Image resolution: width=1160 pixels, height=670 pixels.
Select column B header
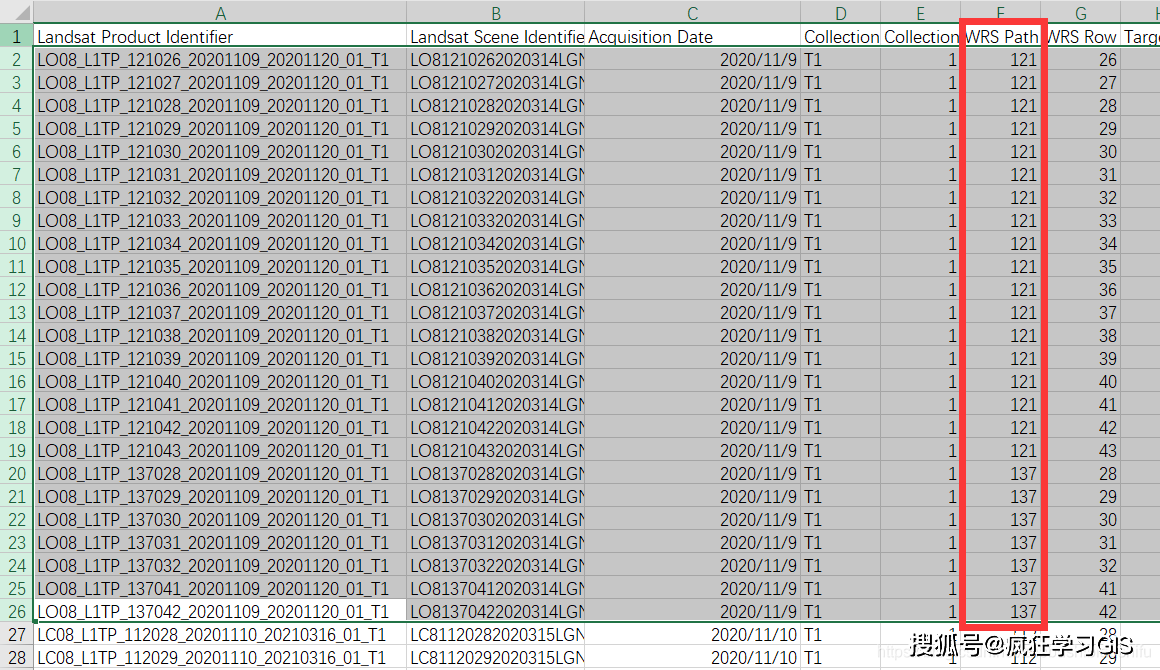click(x=495, y=12)
